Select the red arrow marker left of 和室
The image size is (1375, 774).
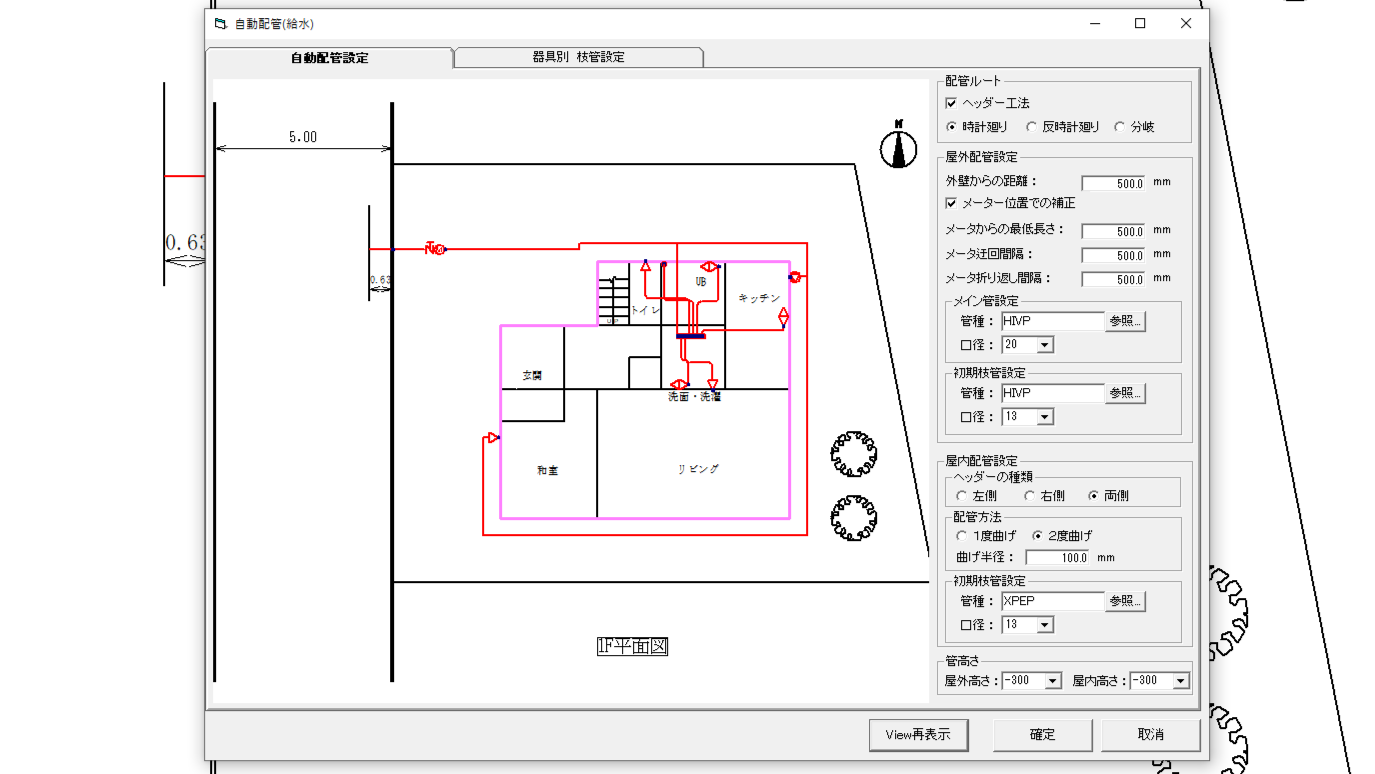(493, 438)
